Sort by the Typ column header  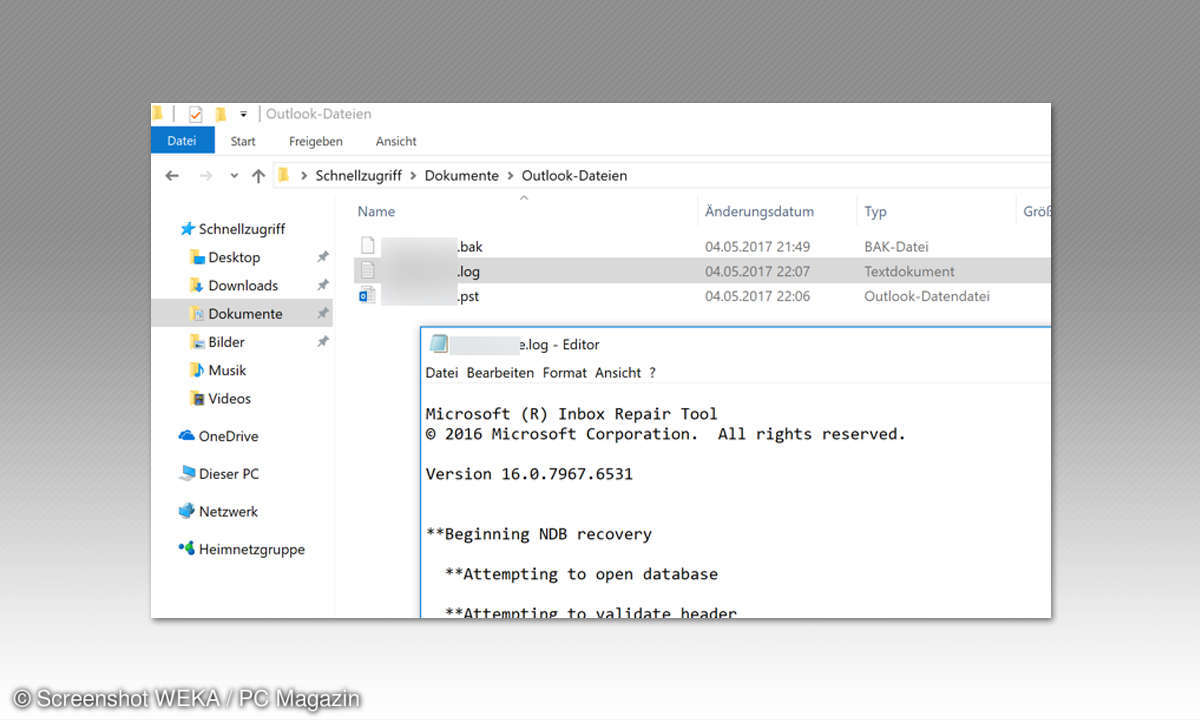(876, 211)
